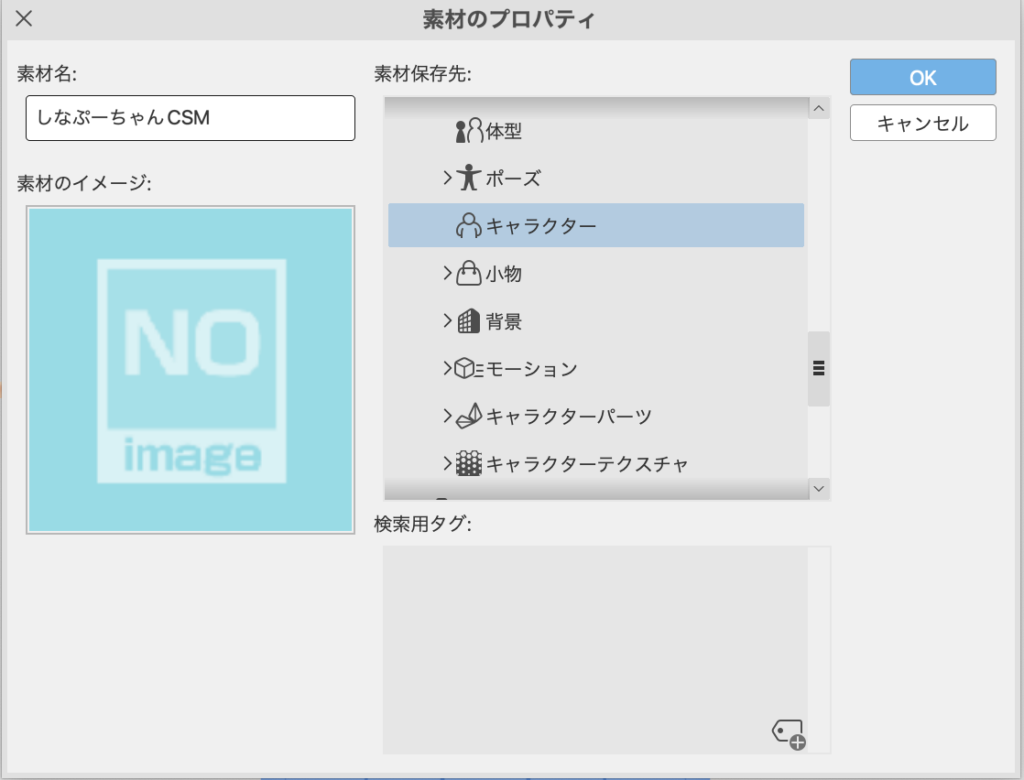Viewport: 1024px width, 780px height.
Task: Click the NO image material thumbnail
Action: [x=190, y=370]
